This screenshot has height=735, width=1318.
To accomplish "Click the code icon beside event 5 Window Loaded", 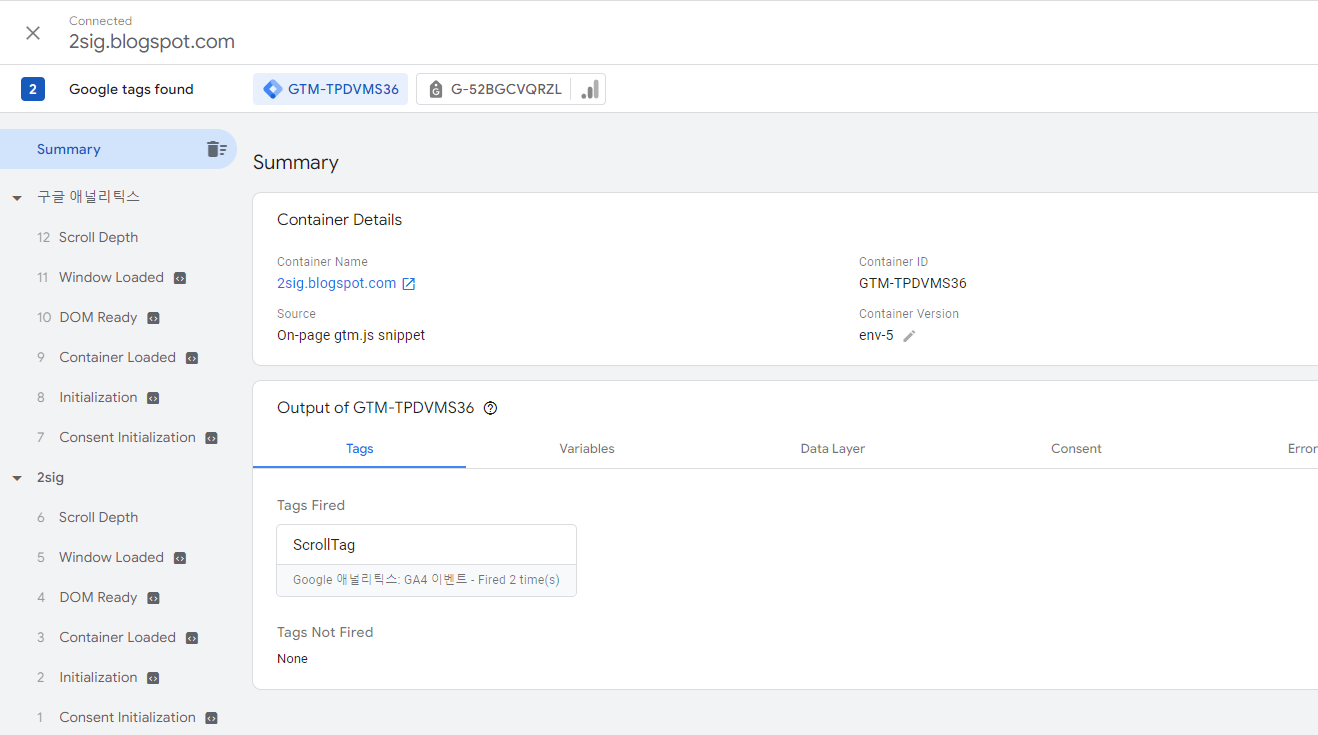I will point(180,558).
